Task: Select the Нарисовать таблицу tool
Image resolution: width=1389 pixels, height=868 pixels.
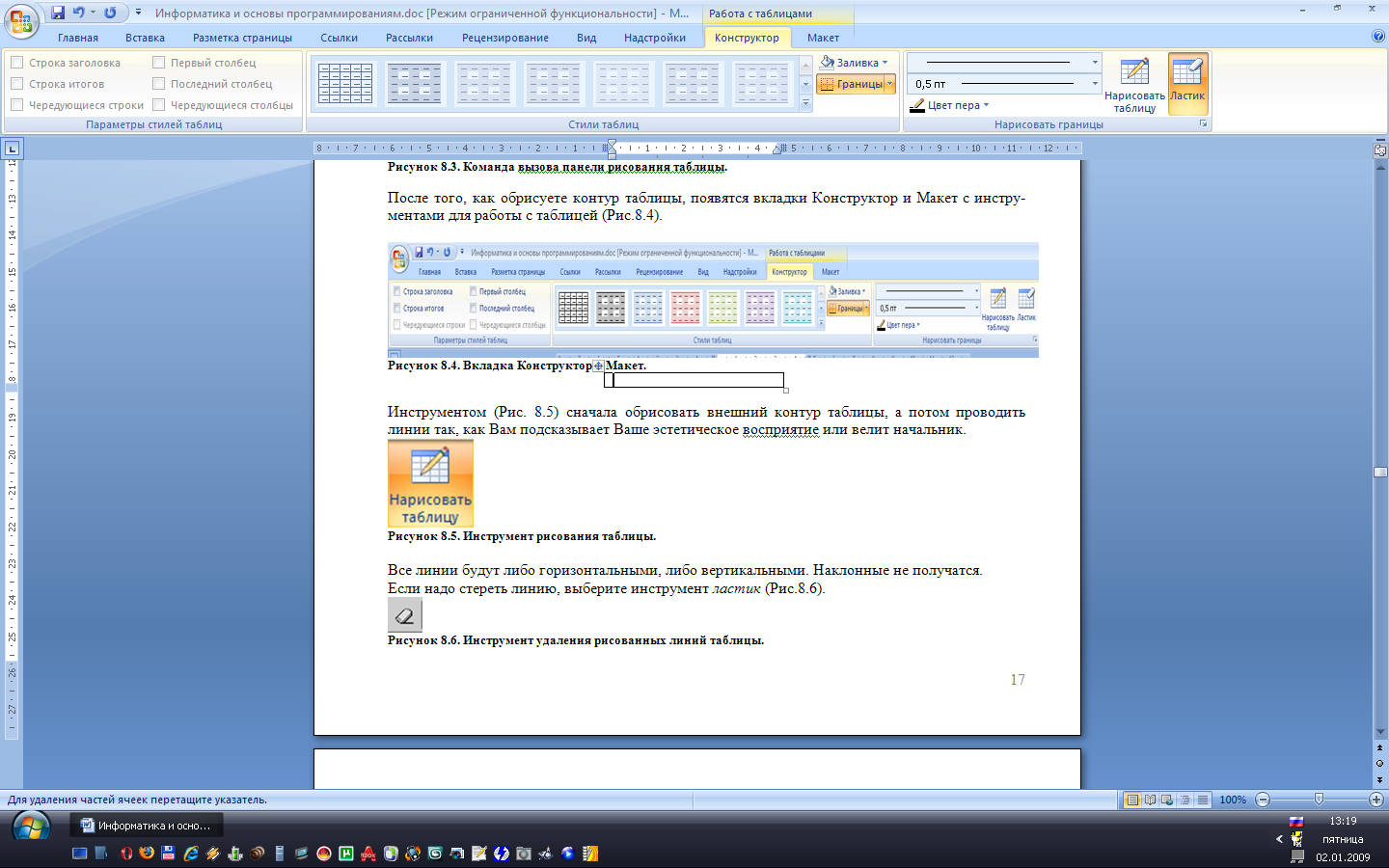Action: pyautogui.click(x=1134, y=85)
